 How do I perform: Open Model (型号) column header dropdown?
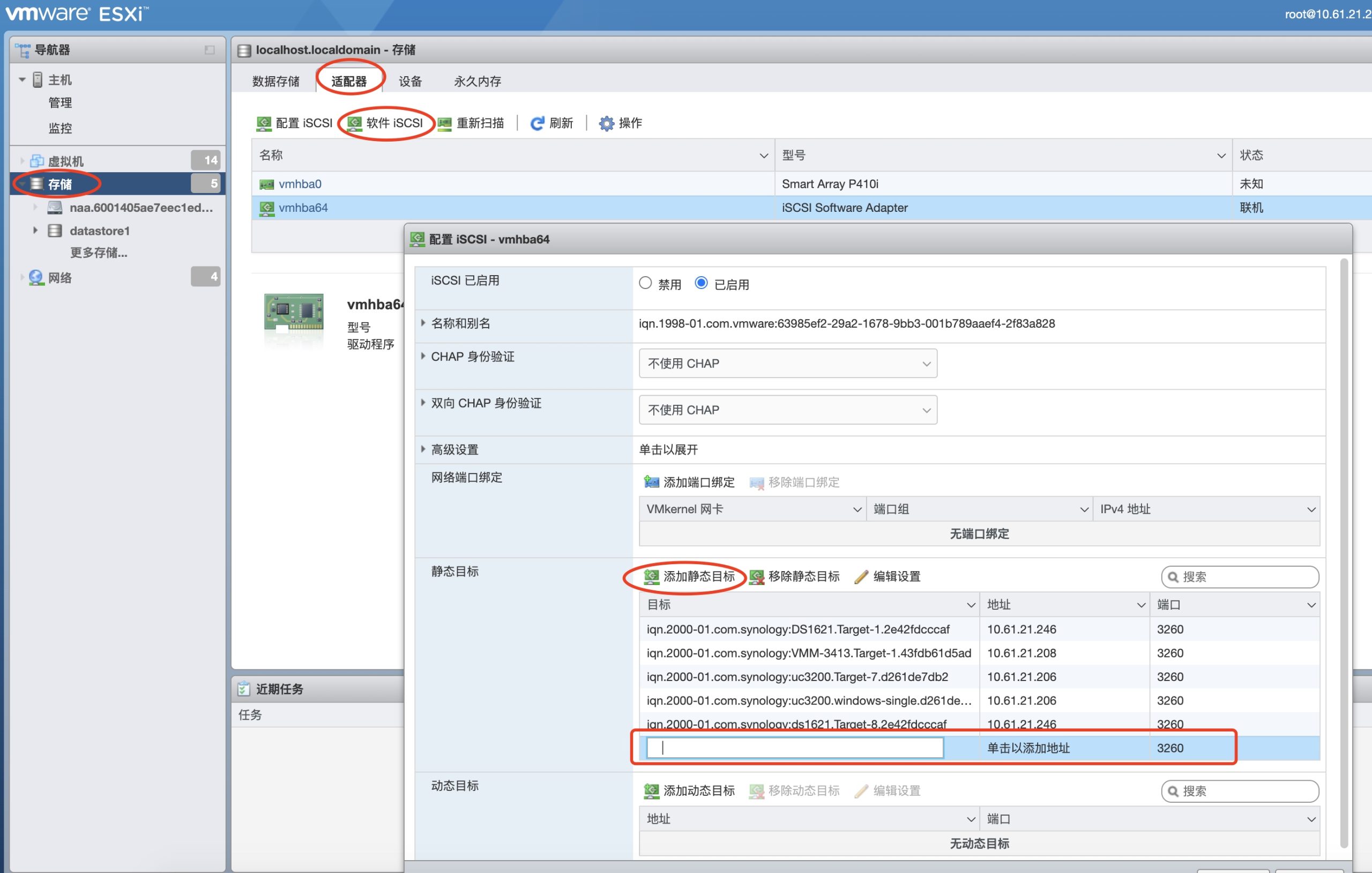point(1221,156)
